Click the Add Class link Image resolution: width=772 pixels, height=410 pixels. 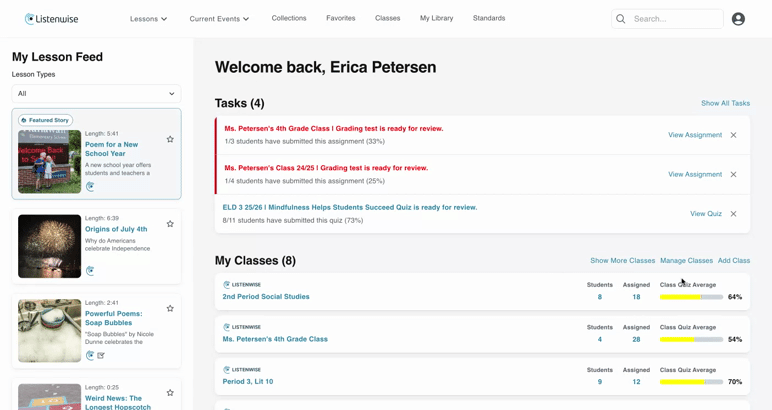(x=734, y=260)
